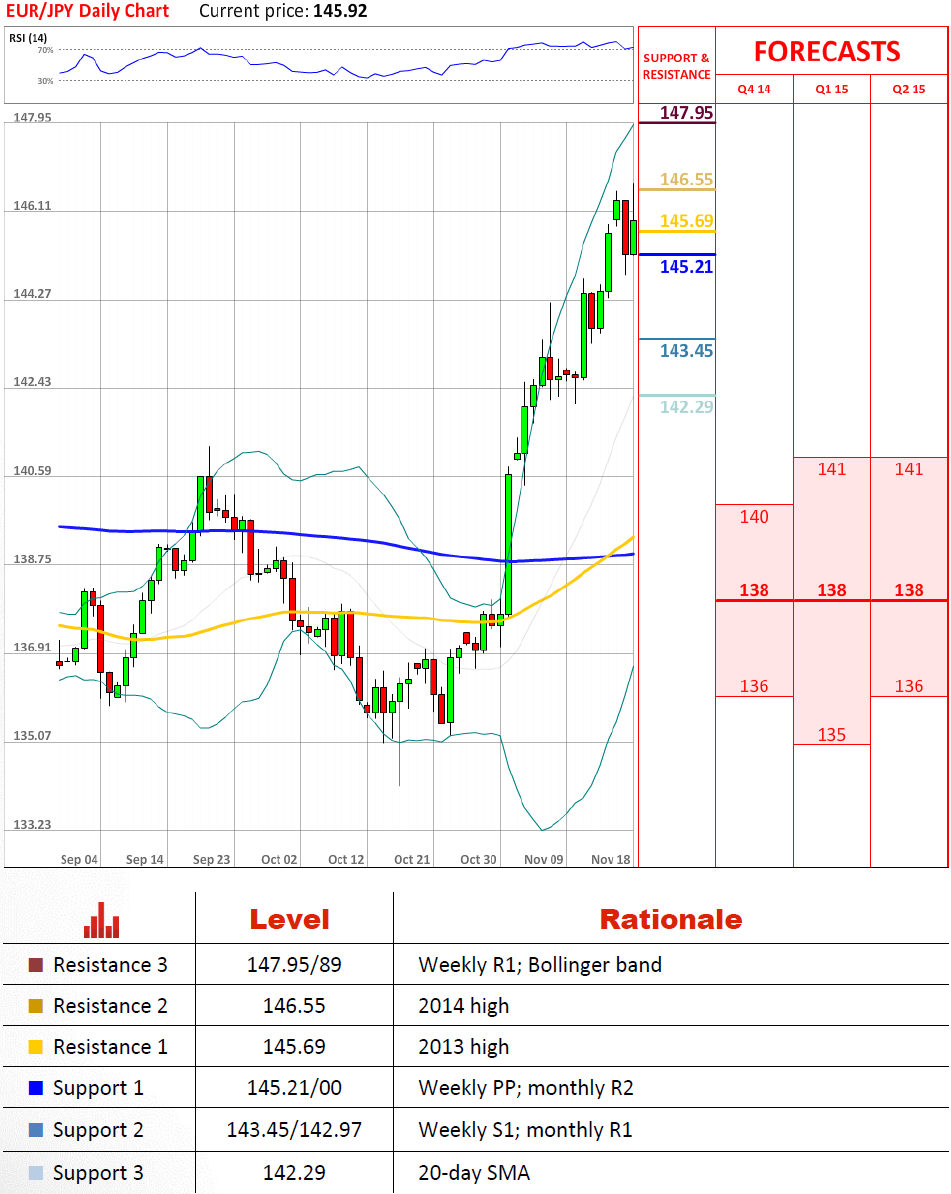Click the 'Q1 15' forecast column header

tap(831, 89)
